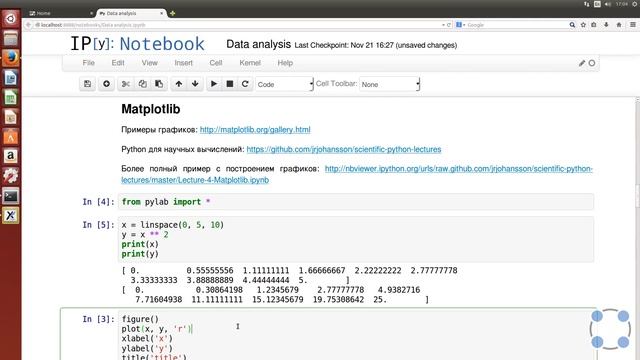Open Files manager in the launcher
Image resolution: width=640 pixels, height=360 pixels.
[x=11, y=38]
